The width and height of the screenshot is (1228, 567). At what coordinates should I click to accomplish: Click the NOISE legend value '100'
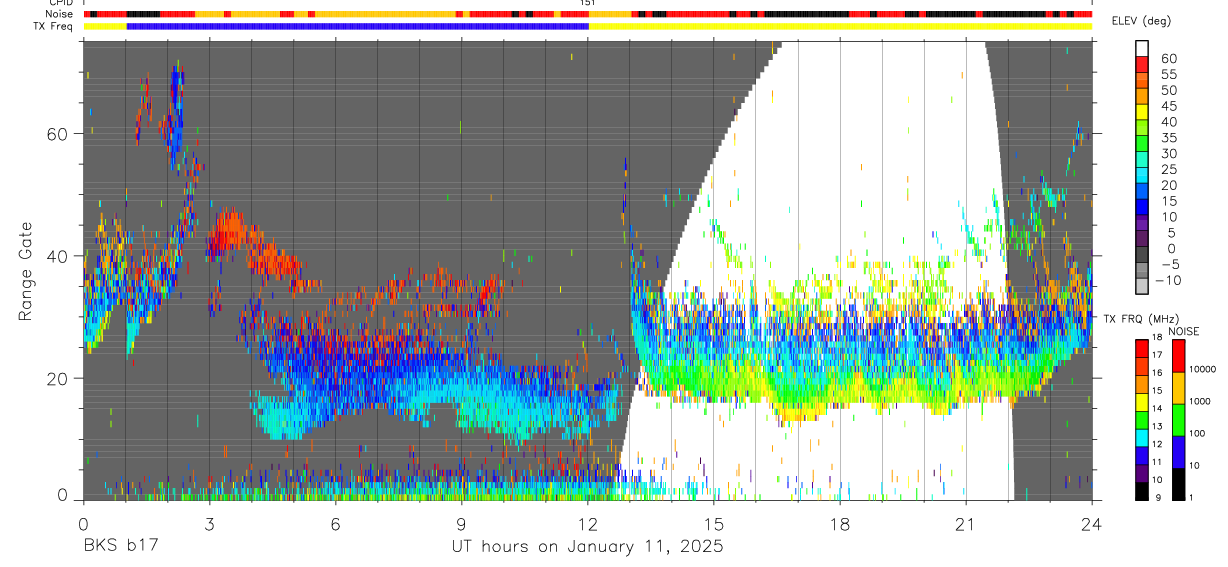click(x=1198, y=433)
